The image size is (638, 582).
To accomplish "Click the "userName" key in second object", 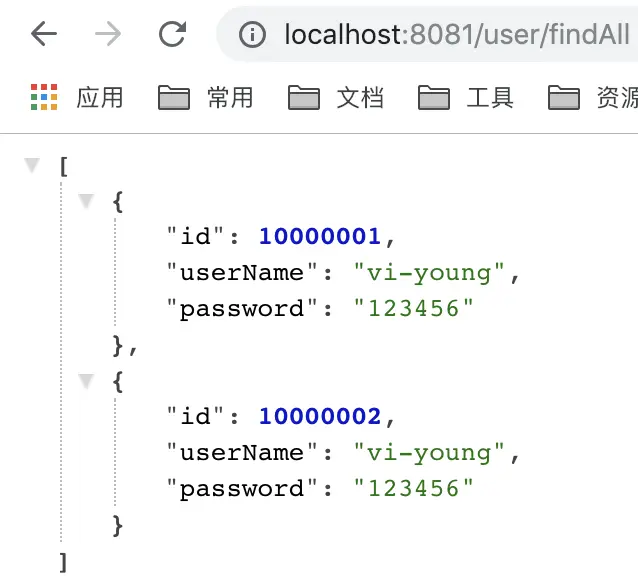I will (x=242, y=453).
